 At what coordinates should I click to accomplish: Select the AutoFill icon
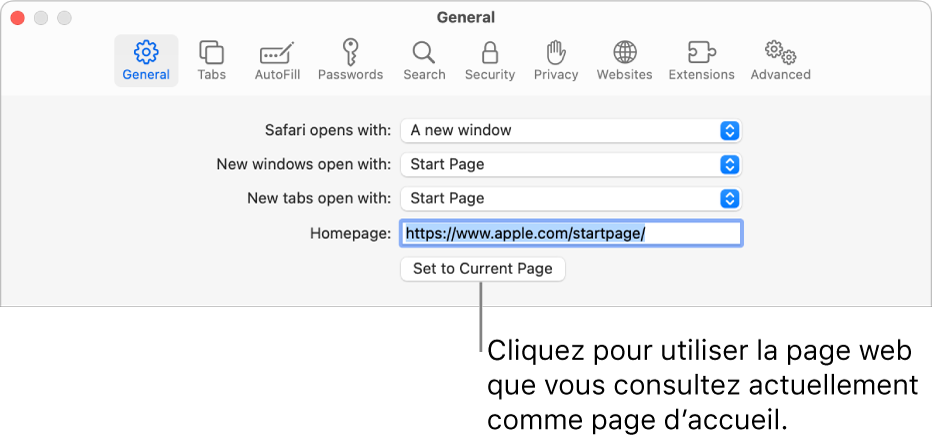point(277,52)
